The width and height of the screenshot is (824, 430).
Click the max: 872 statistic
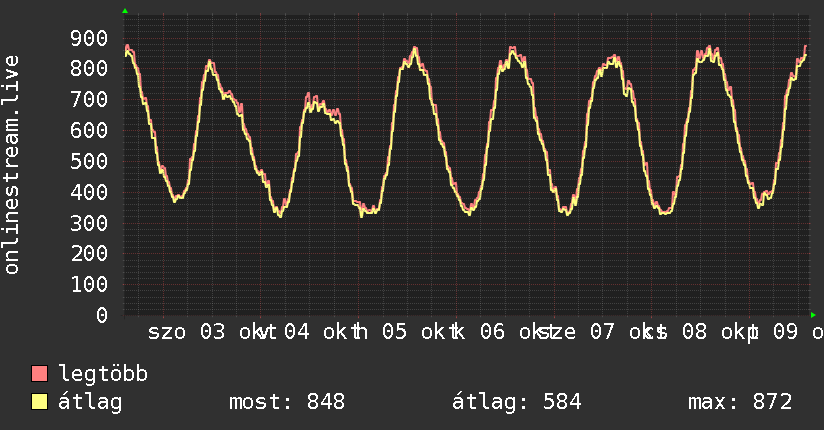[x=740, y=402]
